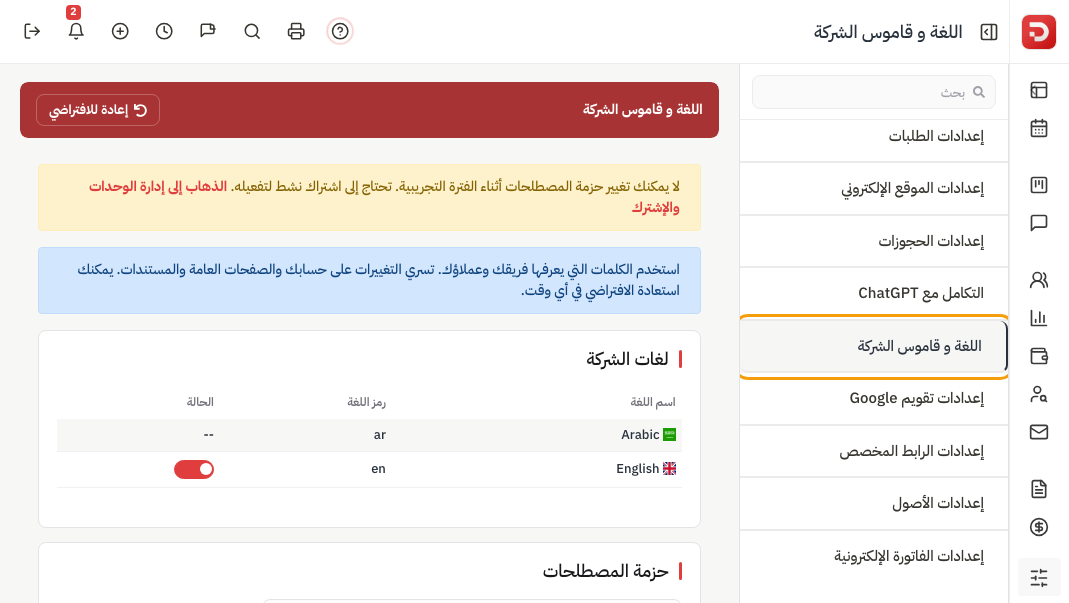Click the لغات الشركة section heading
This screenshot has width=1069, height=603.
pyautogui.click(x=627, y=359)
